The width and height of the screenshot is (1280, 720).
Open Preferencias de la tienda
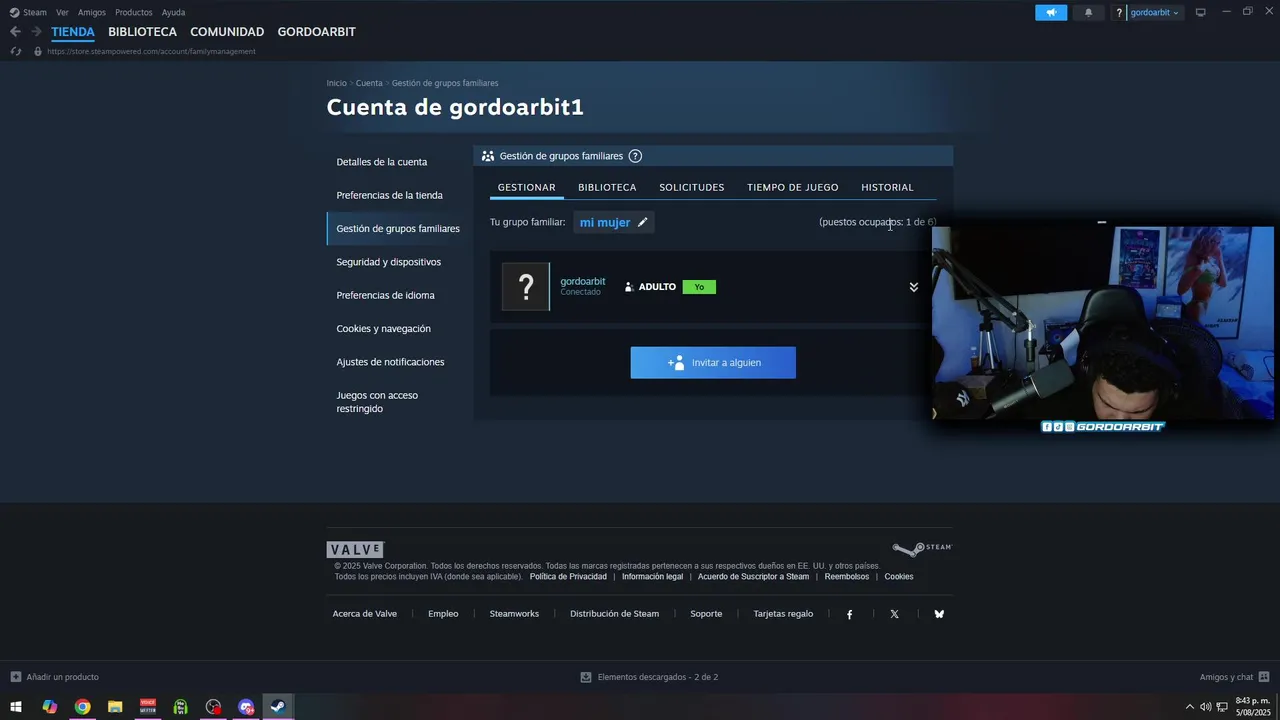click(x=389, y=195)
